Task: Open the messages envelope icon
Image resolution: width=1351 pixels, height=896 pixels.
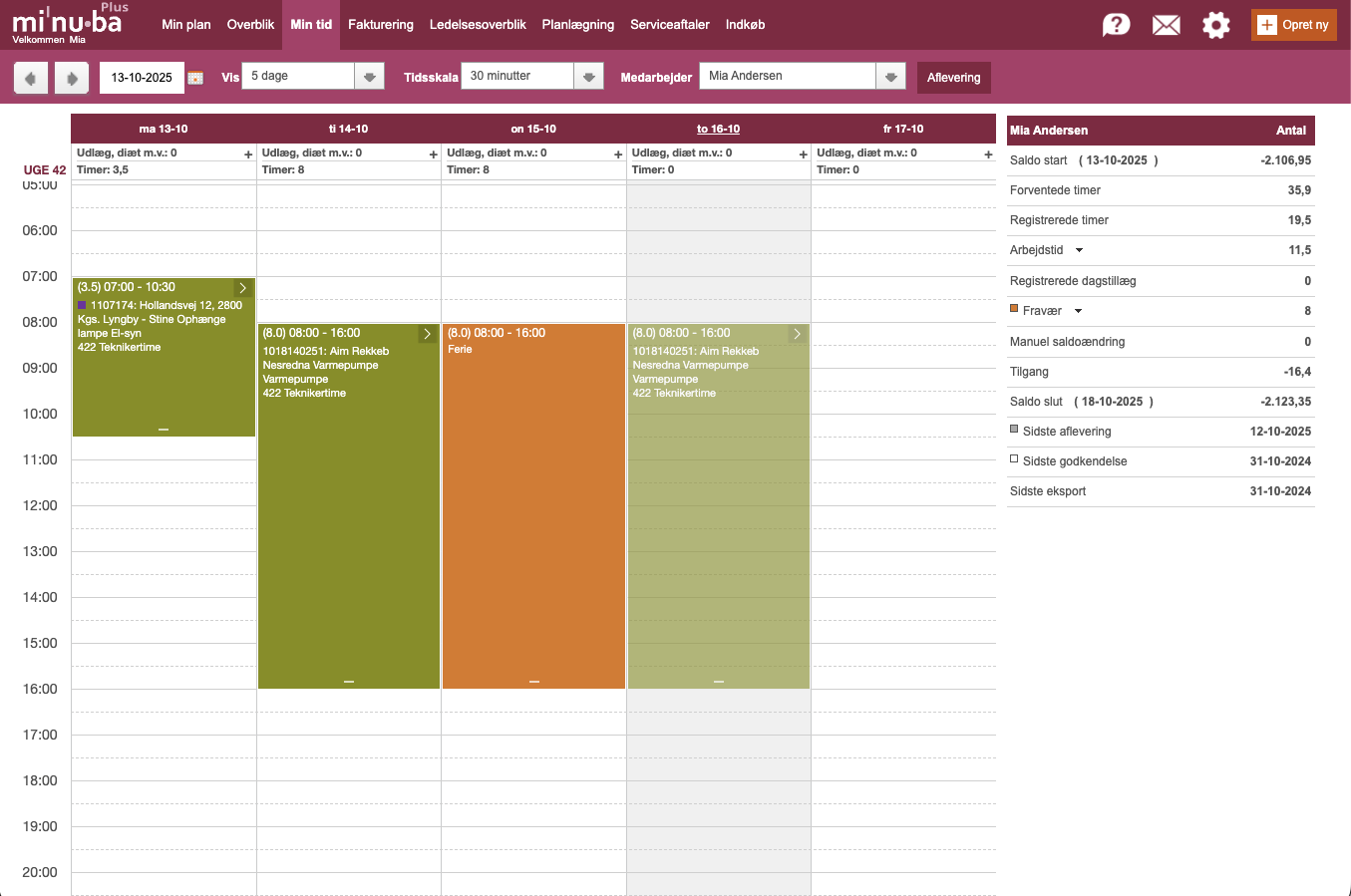Action: point(1166,25)
